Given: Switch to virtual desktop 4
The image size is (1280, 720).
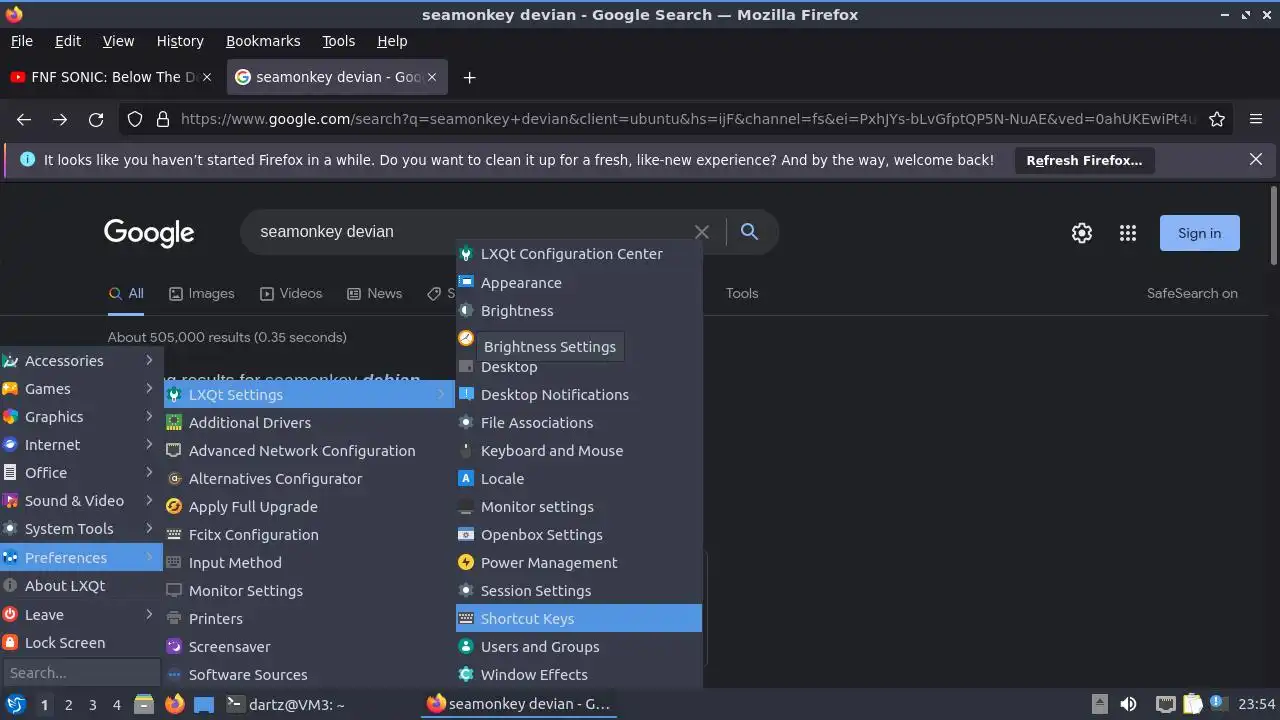Looking at the screenshot, I should click(116, 704).
